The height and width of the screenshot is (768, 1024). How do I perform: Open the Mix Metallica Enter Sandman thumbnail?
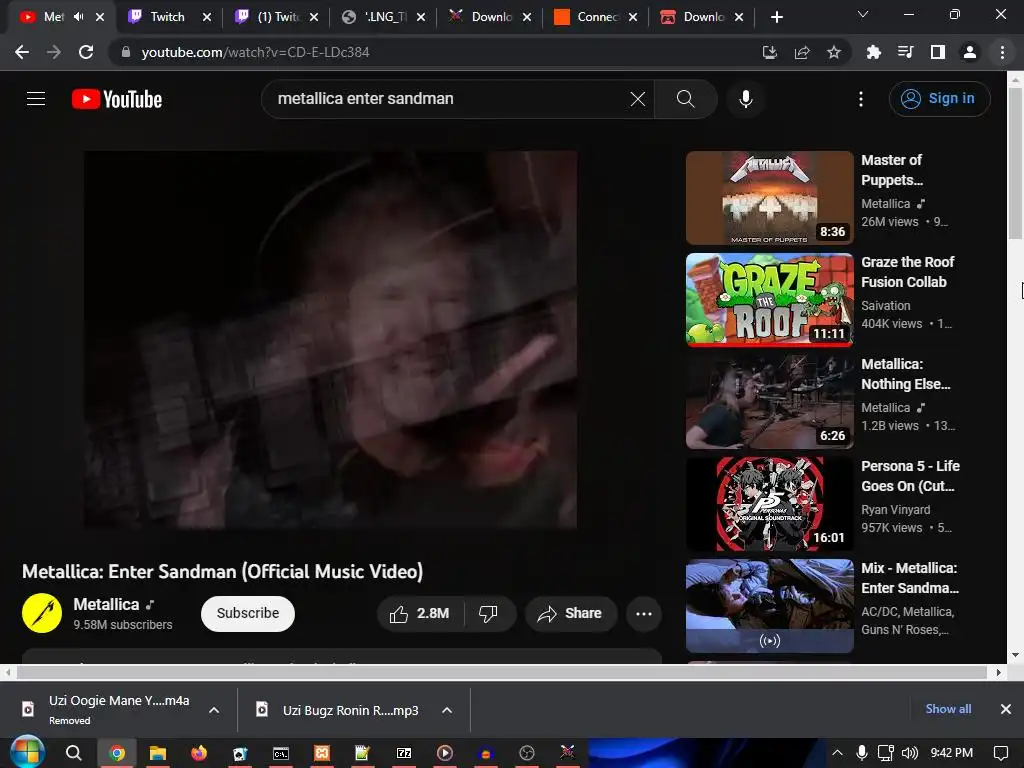(769, 605)
